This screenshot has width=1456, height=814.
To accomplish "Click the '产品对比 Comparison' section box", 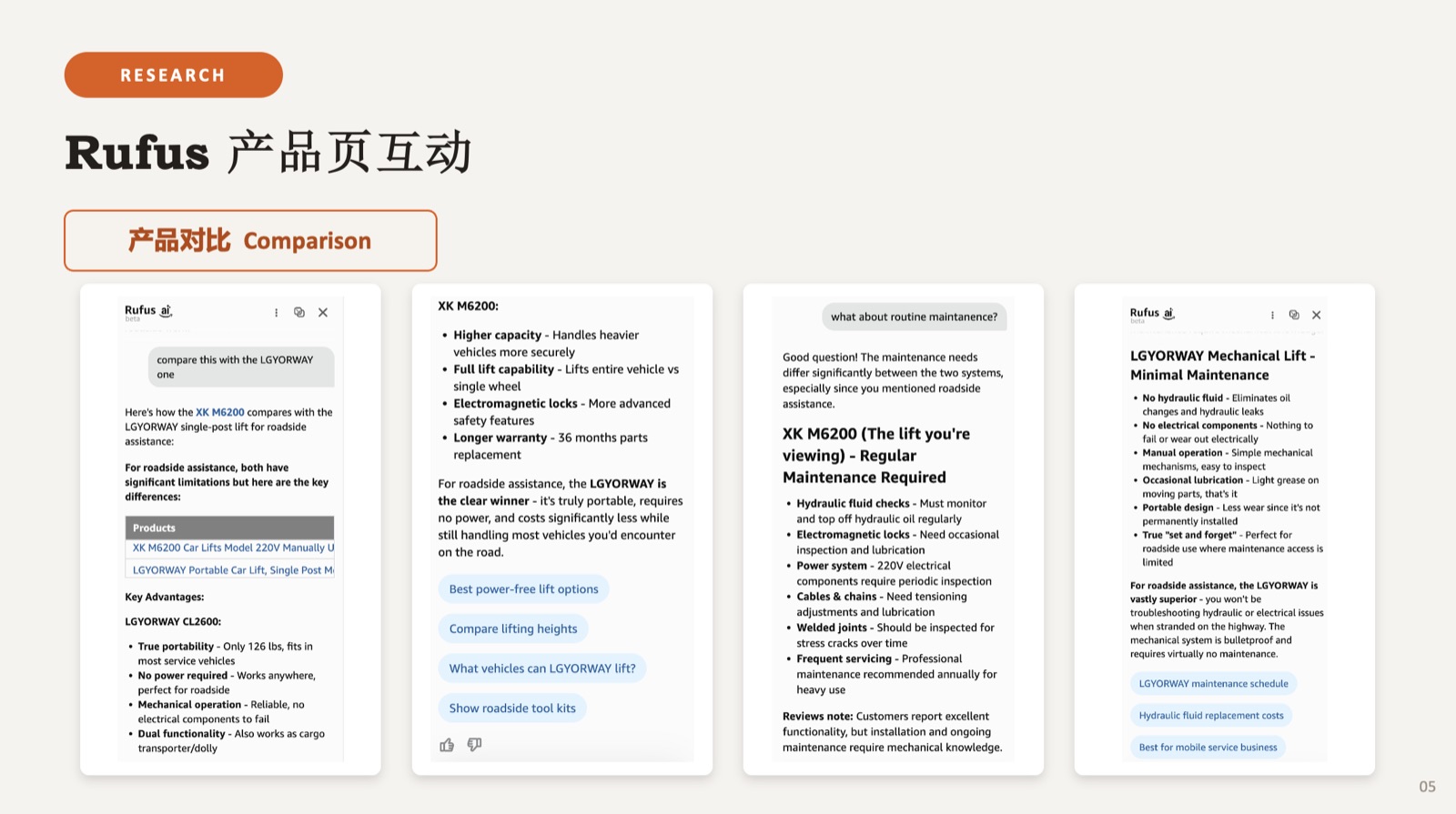I will [250, 241].
